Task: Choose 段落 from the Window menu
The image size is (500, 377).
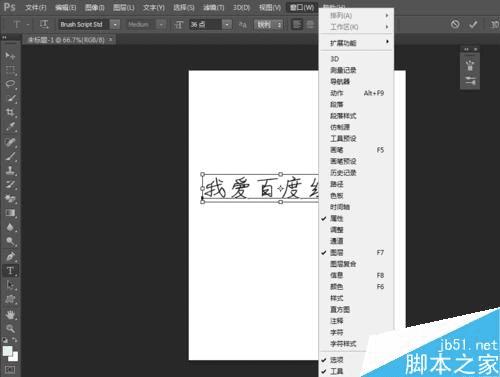Action: (357, 104)
